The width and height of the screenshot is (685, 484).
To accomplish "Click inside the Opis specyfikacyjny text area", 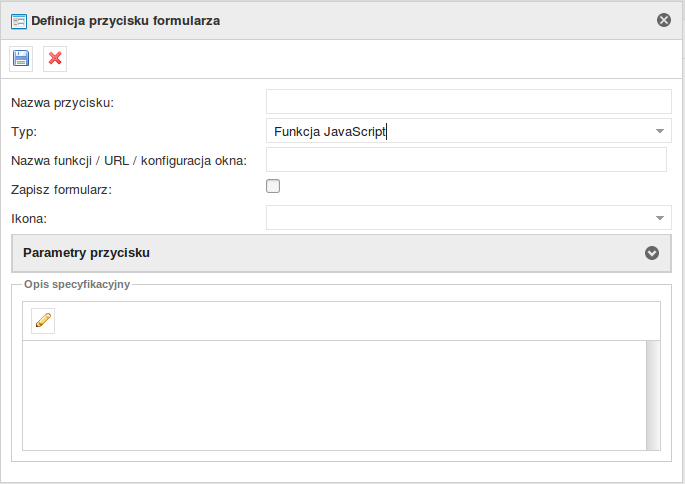I will point(334,395).
